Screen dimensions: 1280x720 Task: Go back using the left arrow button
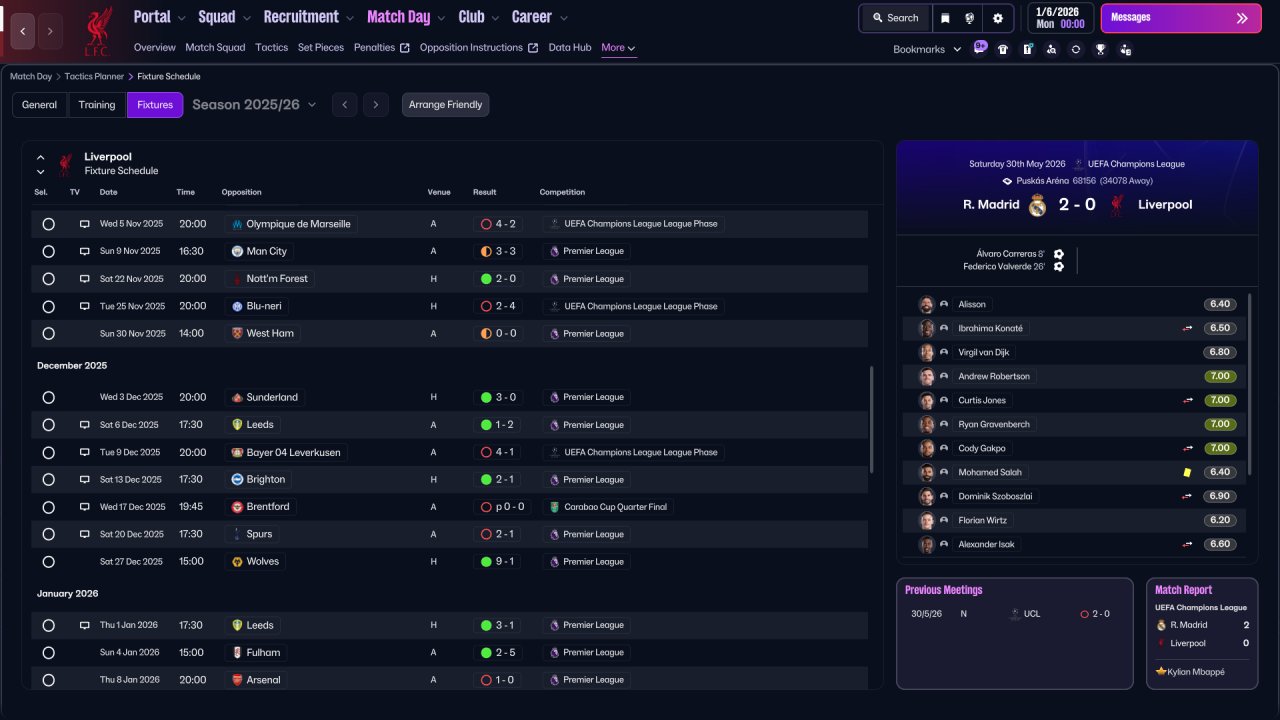[24, 31]
